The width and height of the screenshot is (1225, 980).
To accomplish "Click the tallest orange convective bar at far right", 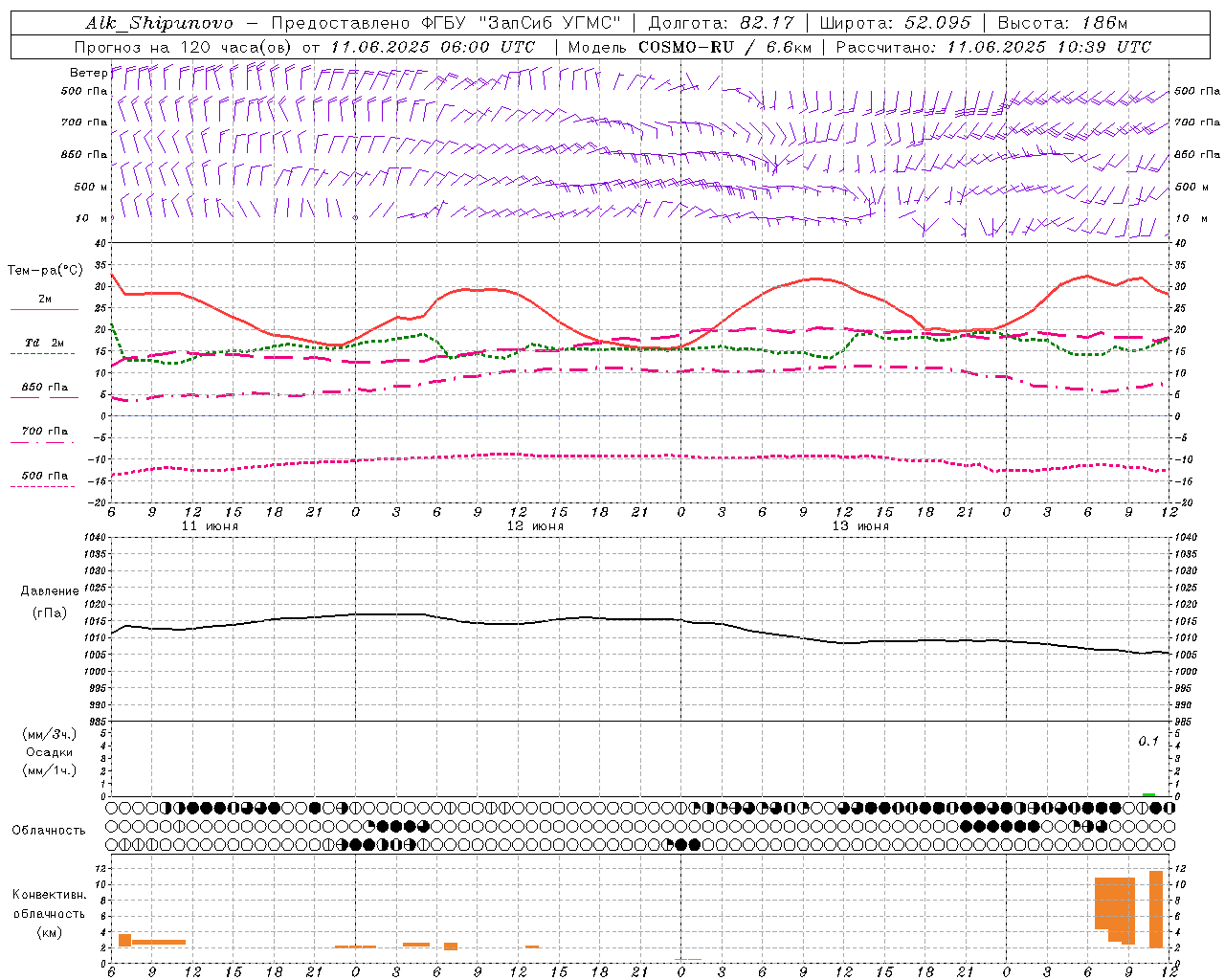I will 1156,908.
